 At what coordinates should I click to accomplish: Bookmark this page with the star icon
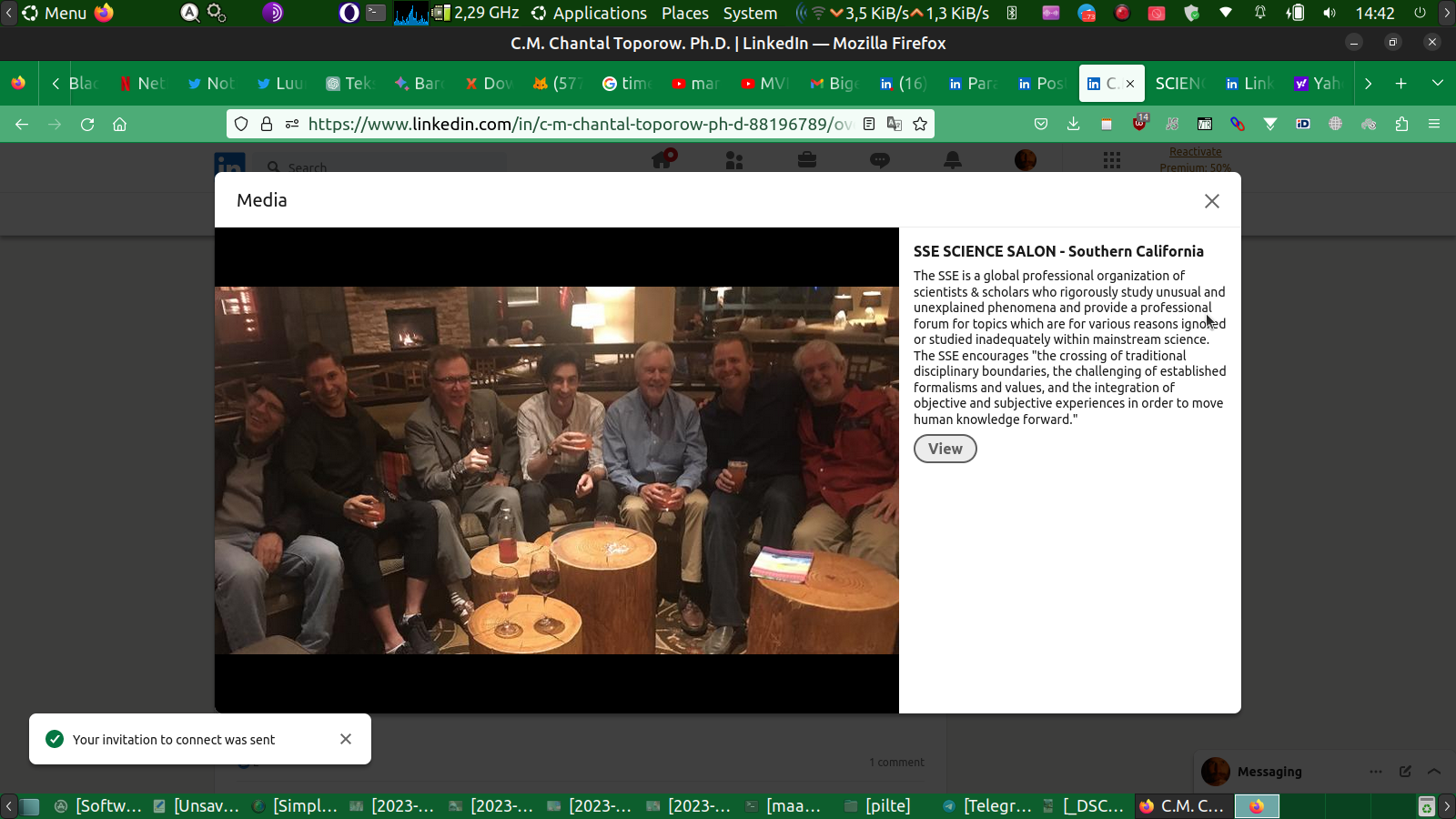[x=920, y=124]
